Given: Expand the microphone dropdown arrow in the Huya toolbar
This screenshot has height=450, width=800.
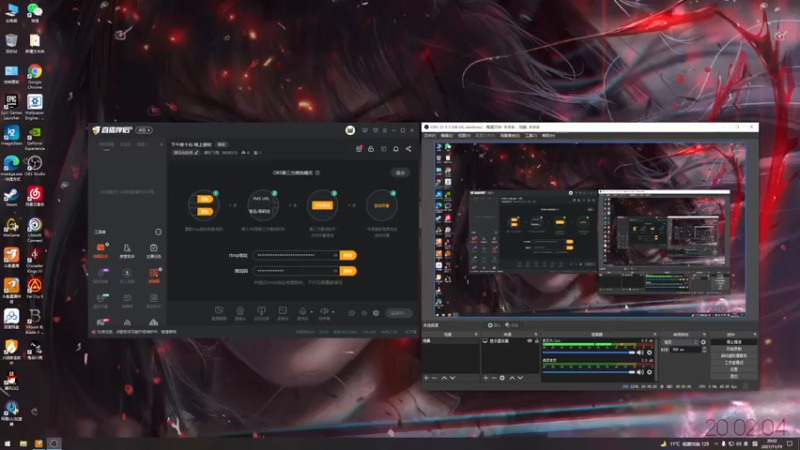Looking at the screenshot, I should [x=311, y=312].
